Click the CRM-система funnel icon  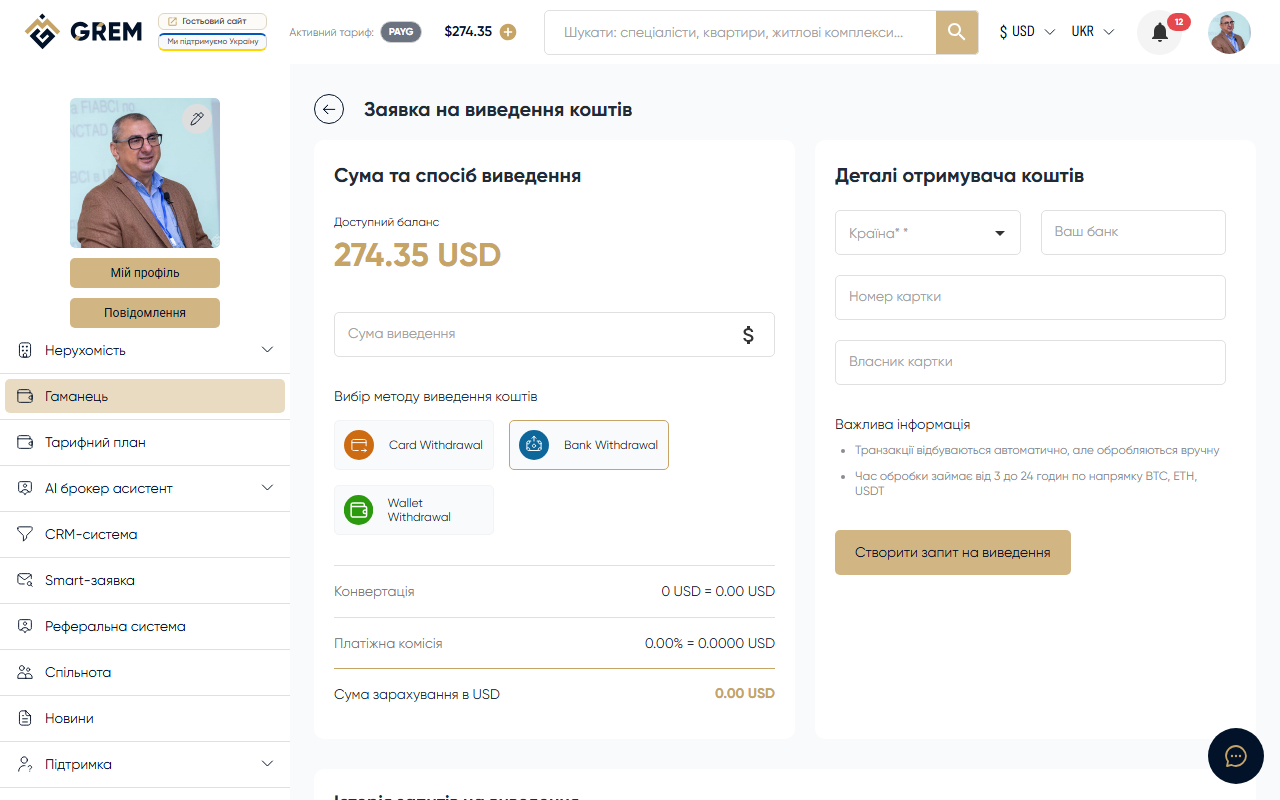click(x=22, y=534)
